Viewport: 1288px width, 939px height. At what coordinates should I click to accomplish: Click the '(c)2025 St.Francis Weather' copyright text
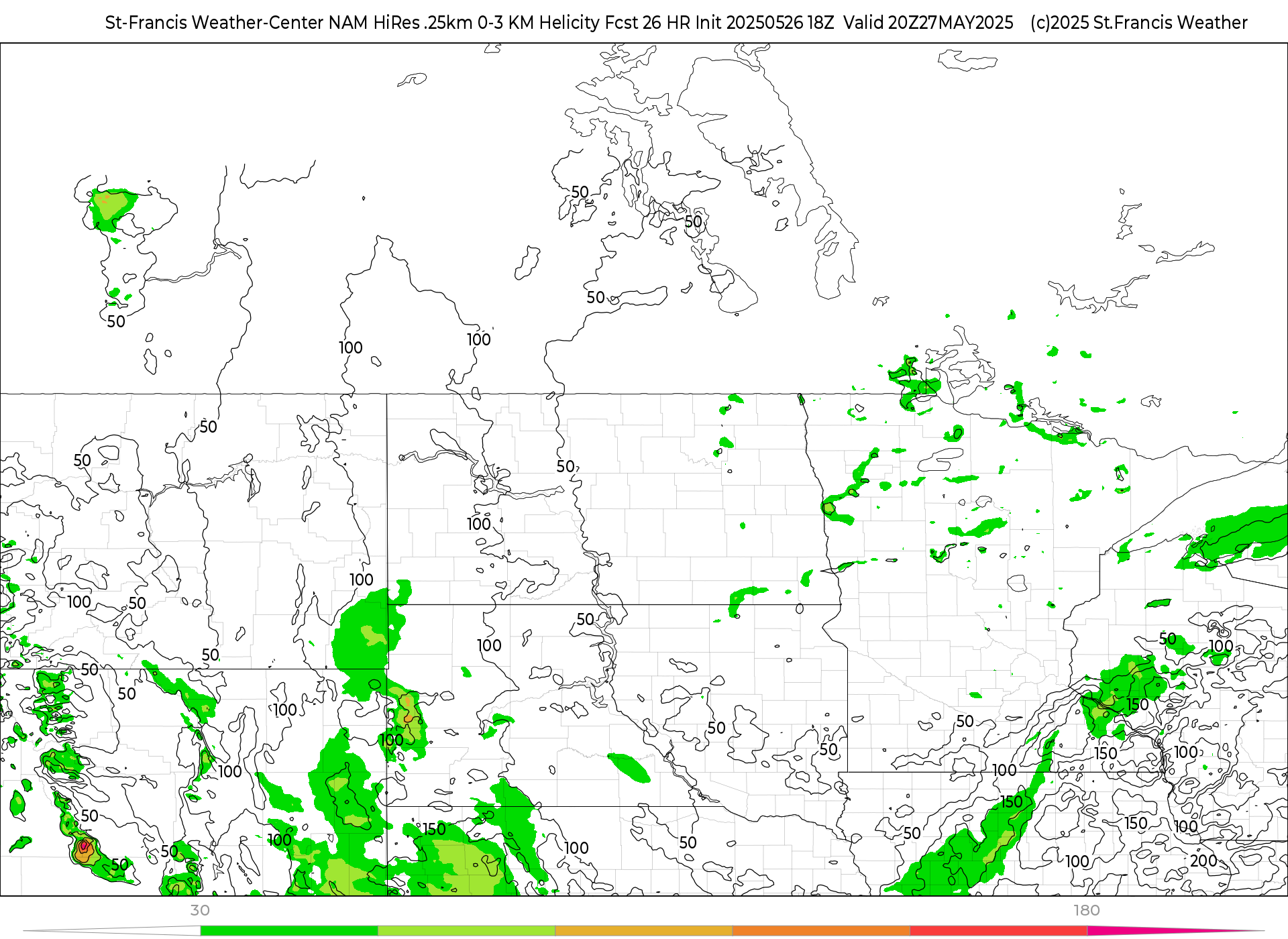tap(1139, 23)
